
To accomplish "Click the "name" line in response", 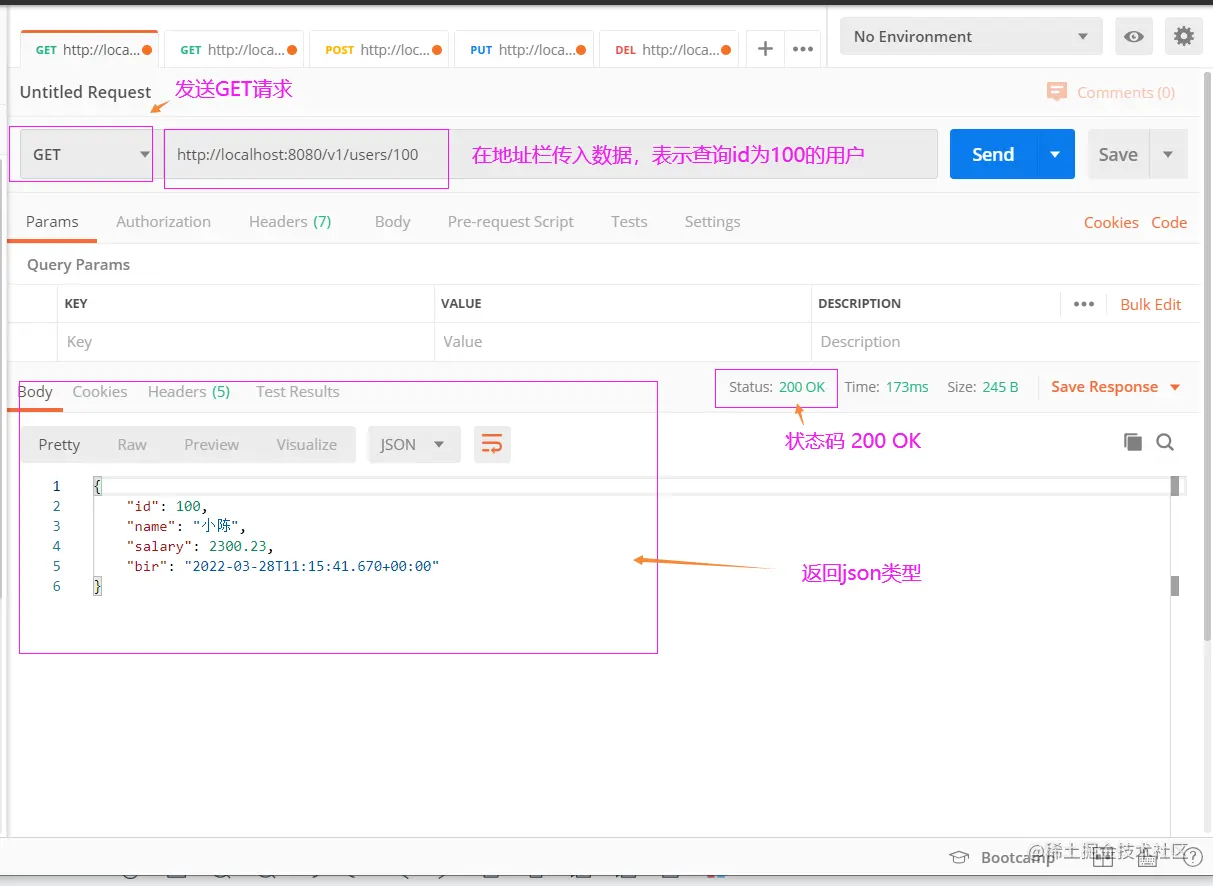I will (186, 526).
